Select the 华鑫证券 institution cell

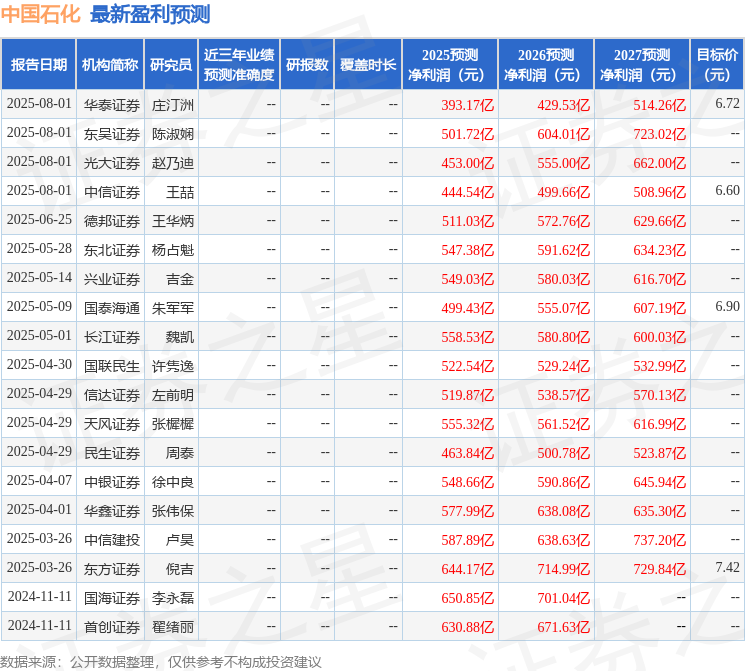point(112,511)
